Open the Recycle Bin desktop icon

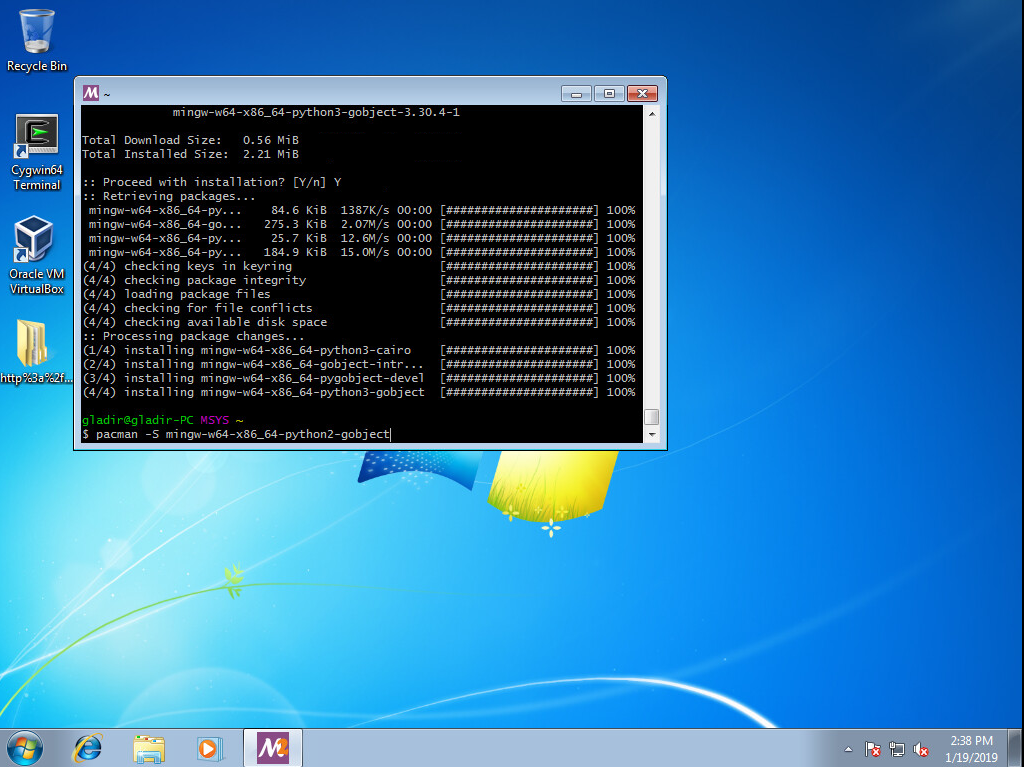tap(37, 32)
